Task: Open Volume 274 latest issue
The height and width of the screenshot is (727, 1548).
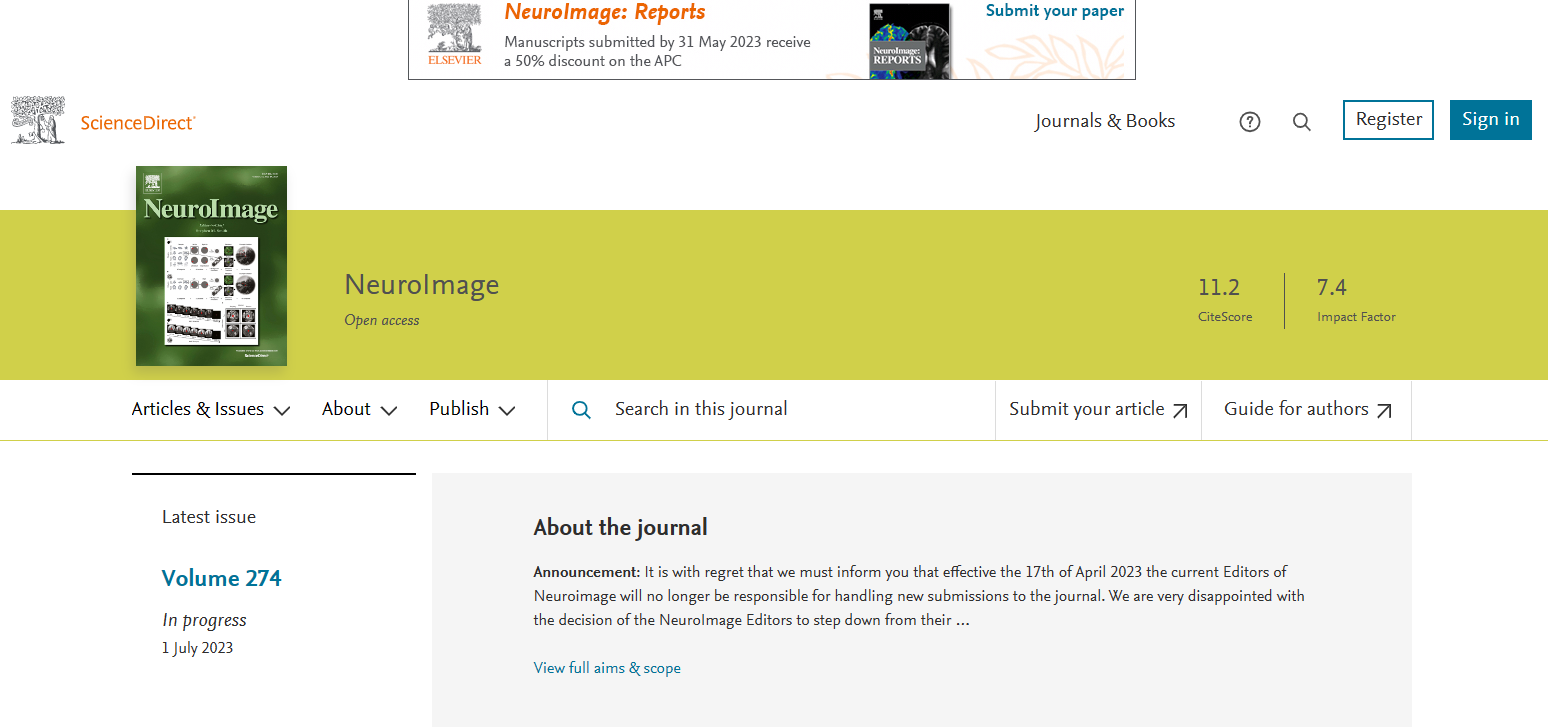Action: [x=222, y=578]
